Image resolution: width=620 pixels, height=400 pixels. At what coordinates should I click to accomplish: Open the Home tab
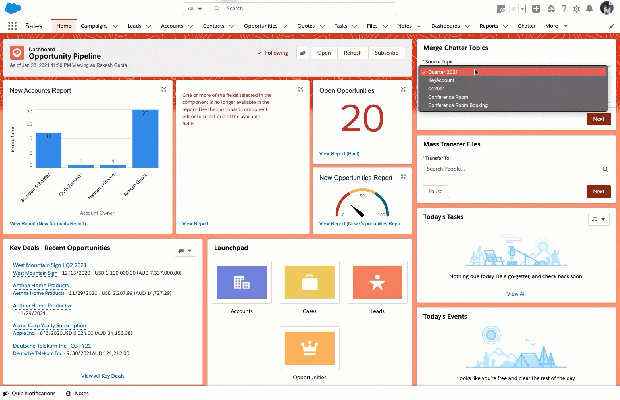click(x=64, y=26)
